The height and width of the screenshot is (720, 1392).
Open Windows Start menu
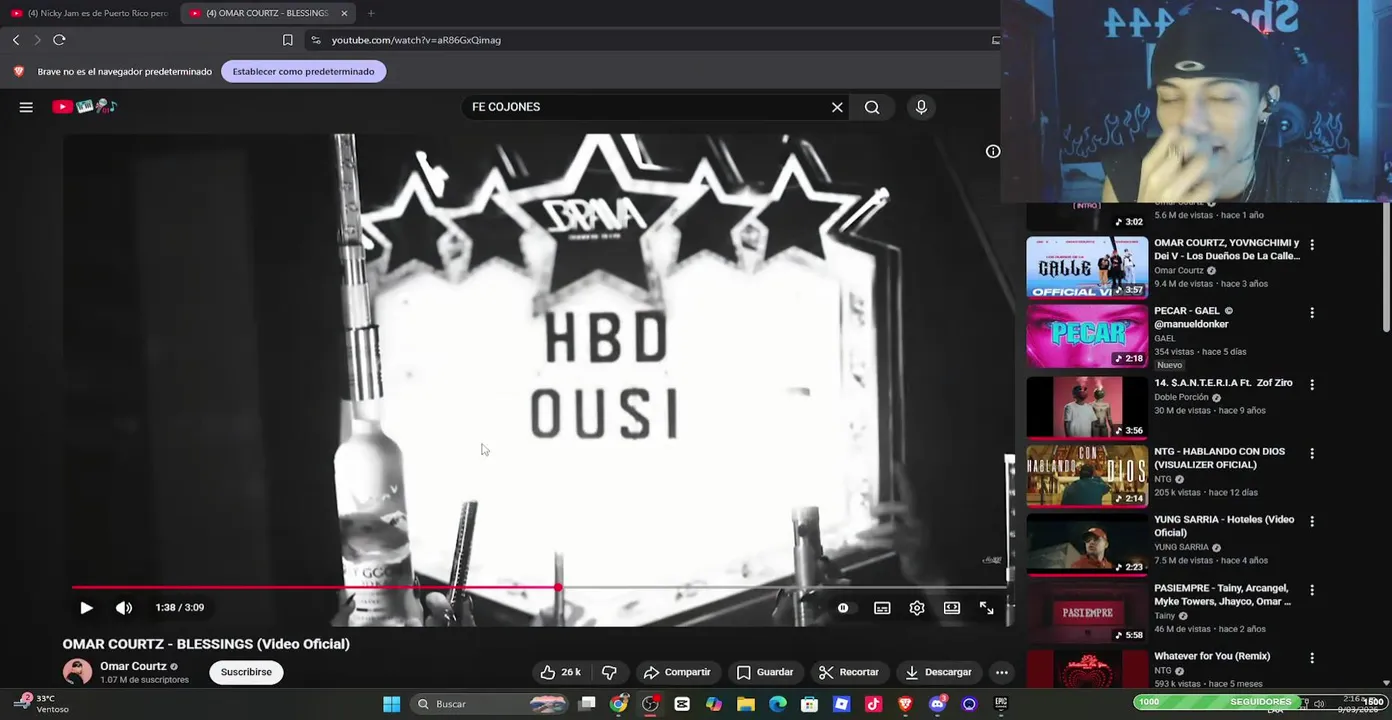click(x=392, y=704)
